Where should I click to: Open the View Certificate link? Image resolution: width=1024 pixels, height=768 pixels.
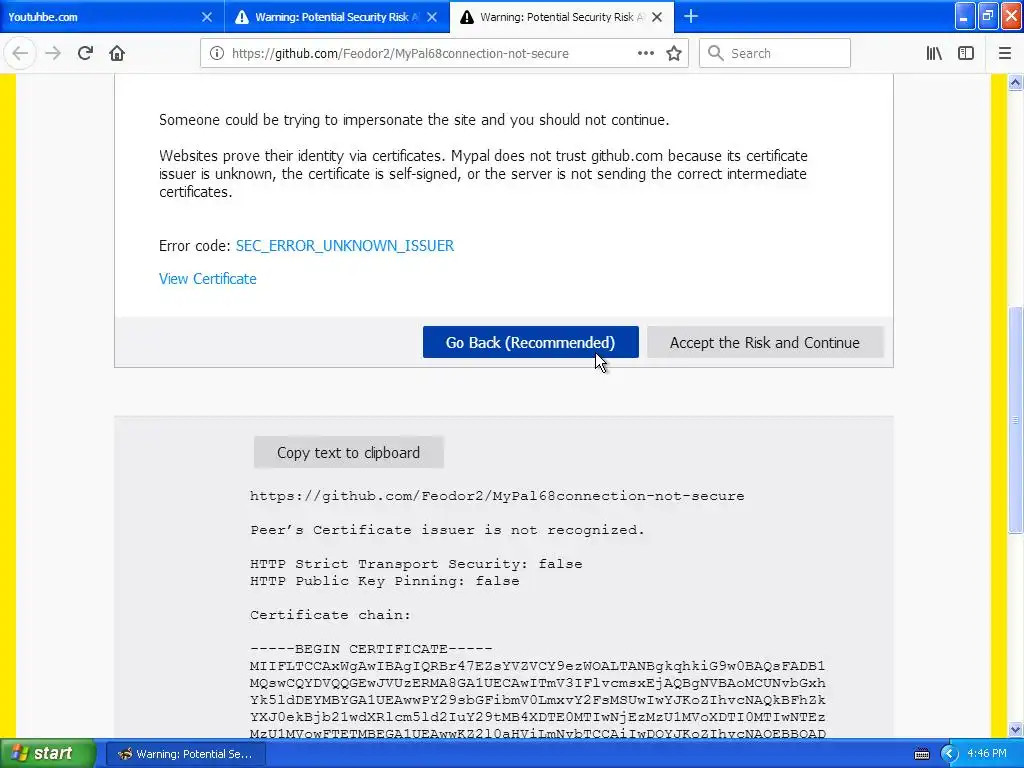pyautogui.click(x=208, y=279)
